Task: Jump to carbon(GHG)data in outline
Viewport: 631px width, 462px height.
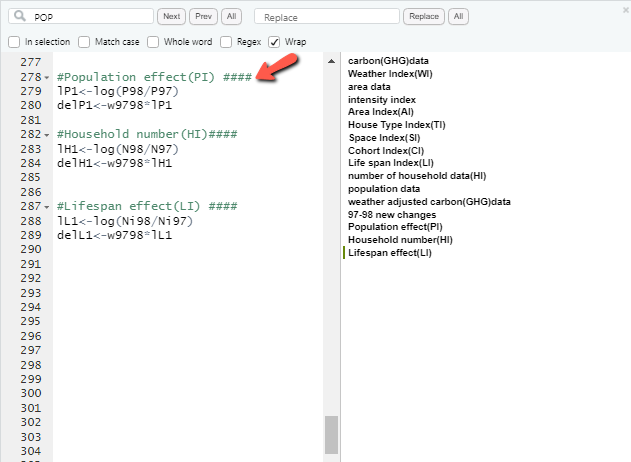Action: 388,61
